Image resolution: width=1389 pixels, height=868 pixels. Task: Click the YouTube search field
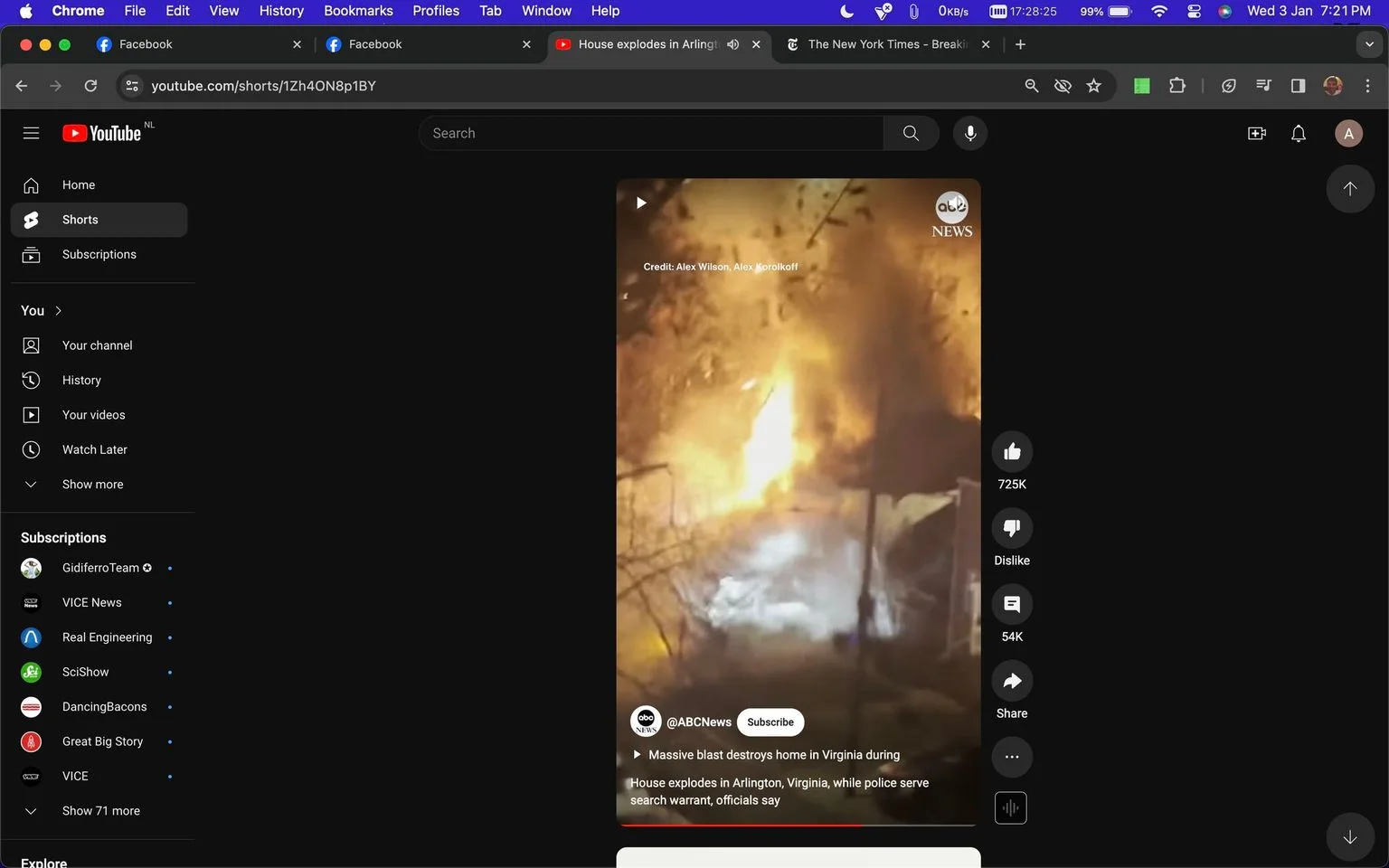coord(651,133)
